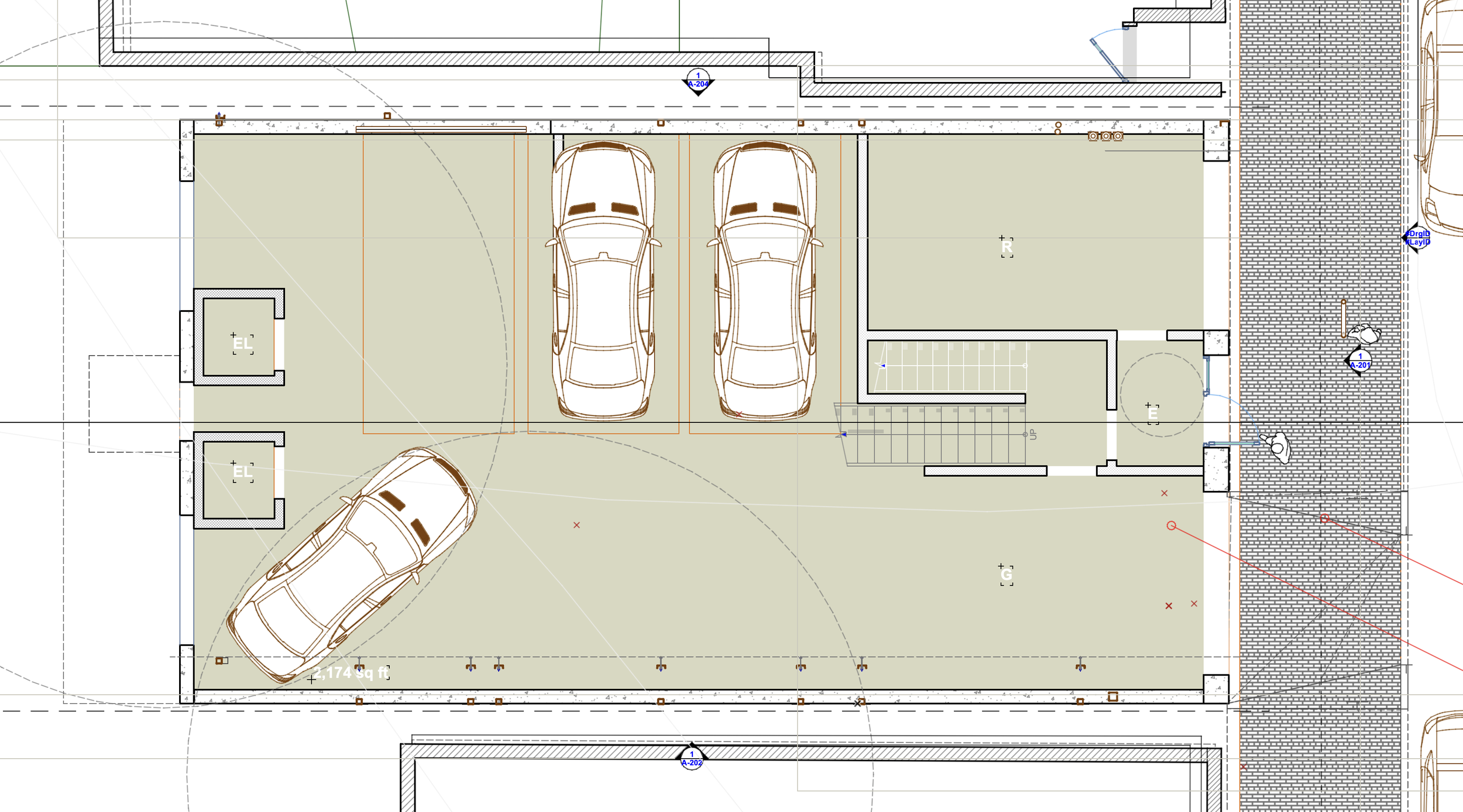Select the brick paving fill
This screenshot has height=812, width=1463.
tap(1321, 406)
